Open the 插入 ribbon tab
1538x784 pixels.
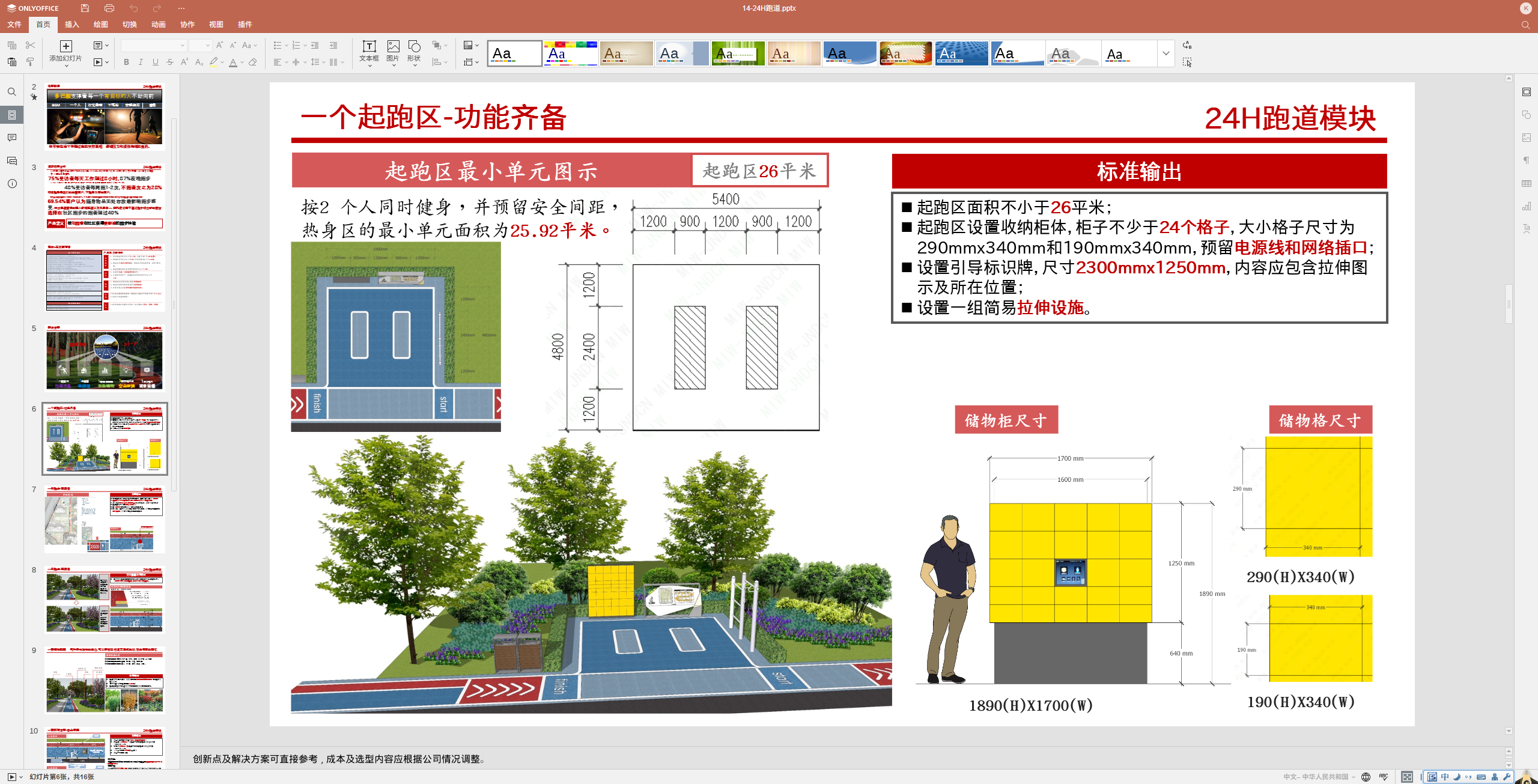click(x=72, y=25)
